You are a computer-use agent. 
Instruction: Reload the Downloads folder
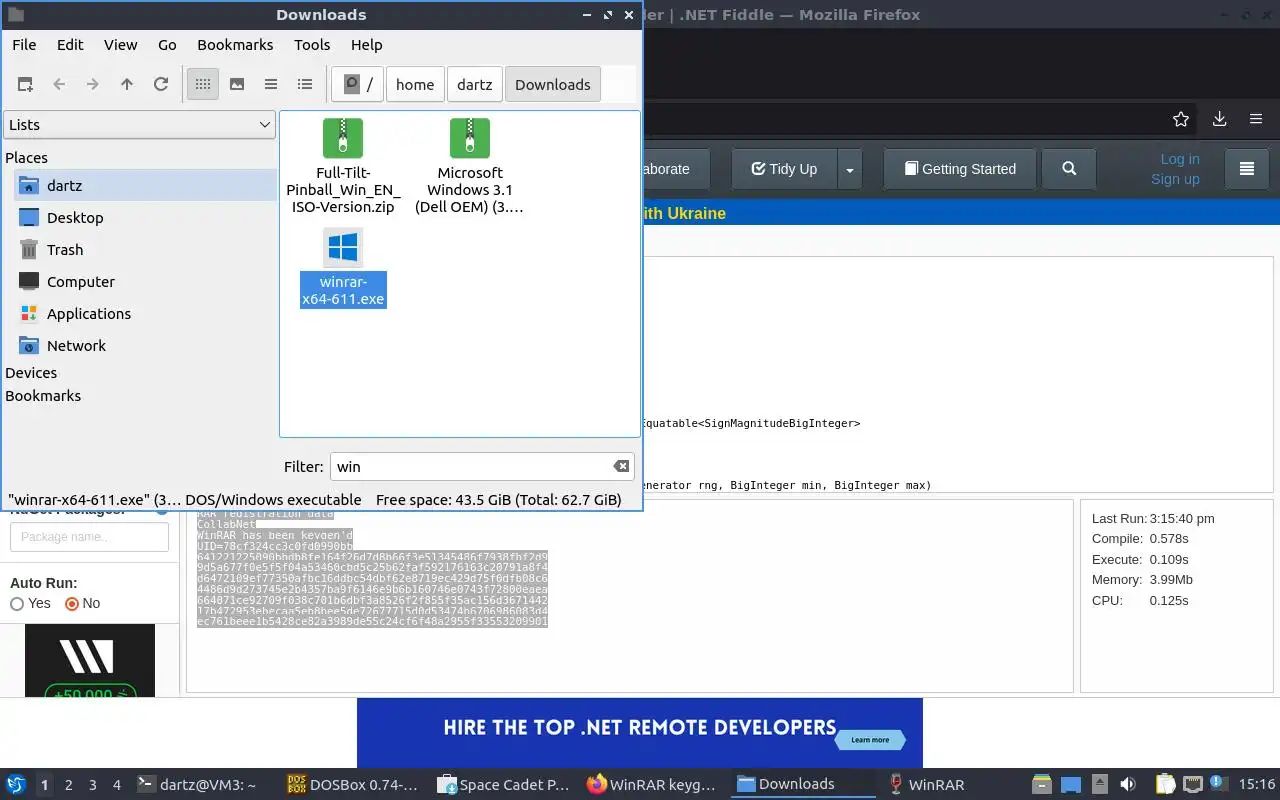(x=161, y=85)
